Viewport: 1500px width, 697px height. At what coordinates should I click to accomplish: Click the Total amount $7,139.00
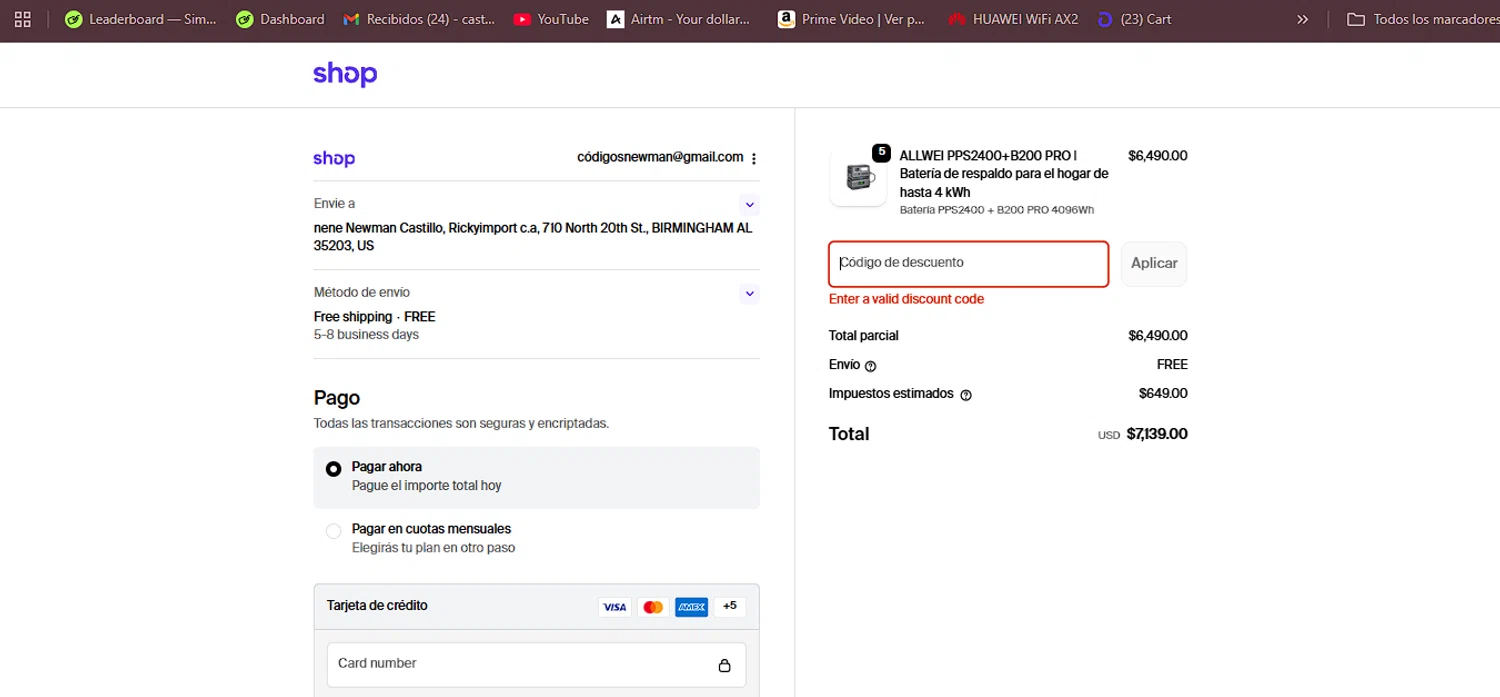click(x=1157, y=434)
